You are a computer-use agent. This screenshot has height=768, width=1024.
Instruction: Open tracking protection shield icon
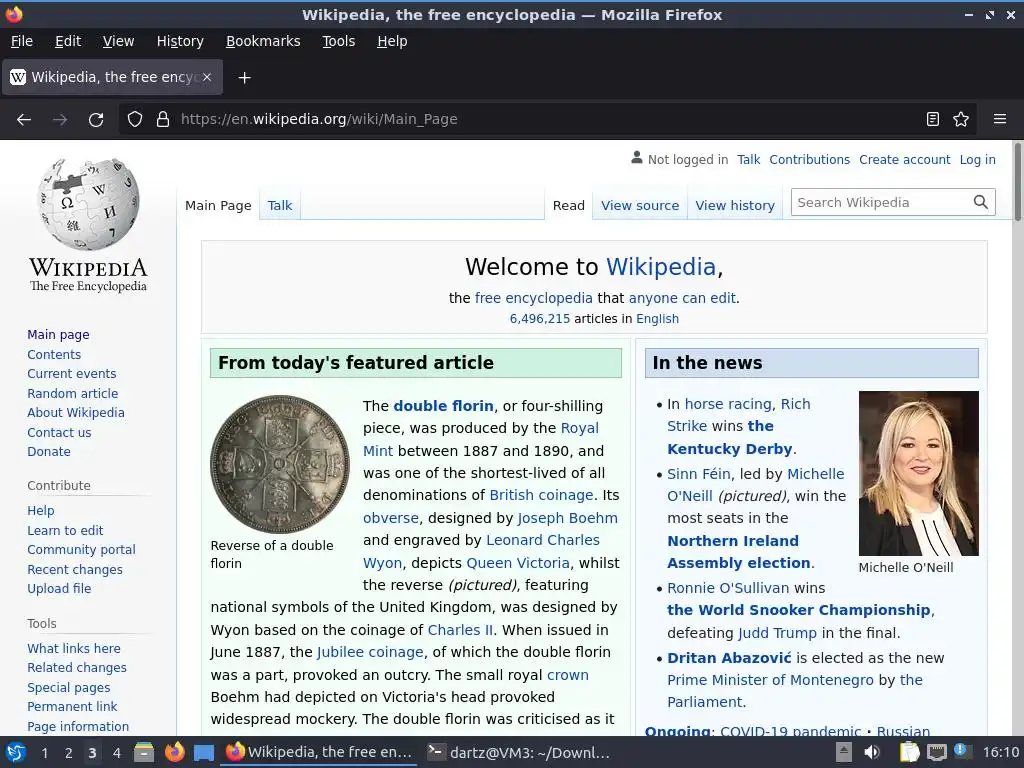(135, 119)
